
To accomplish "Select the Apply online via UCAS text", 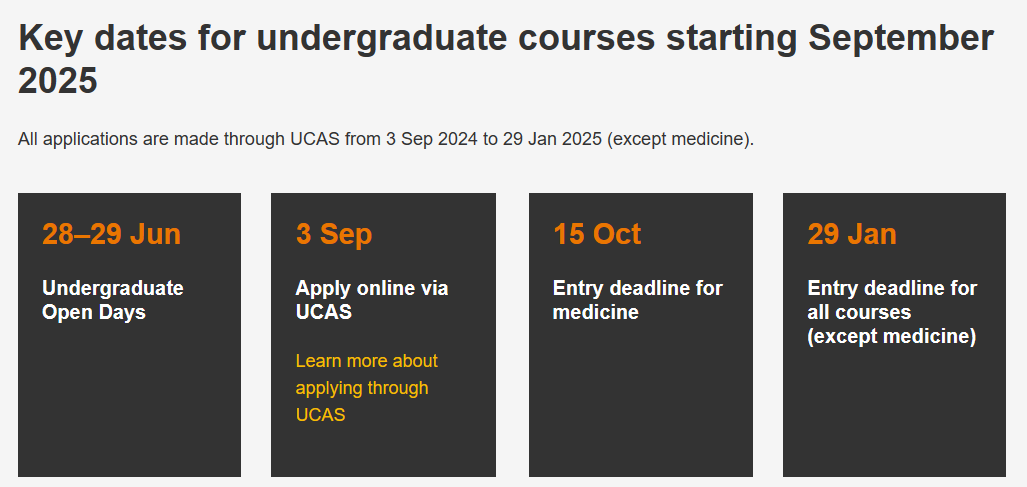I will coord(371,300).
